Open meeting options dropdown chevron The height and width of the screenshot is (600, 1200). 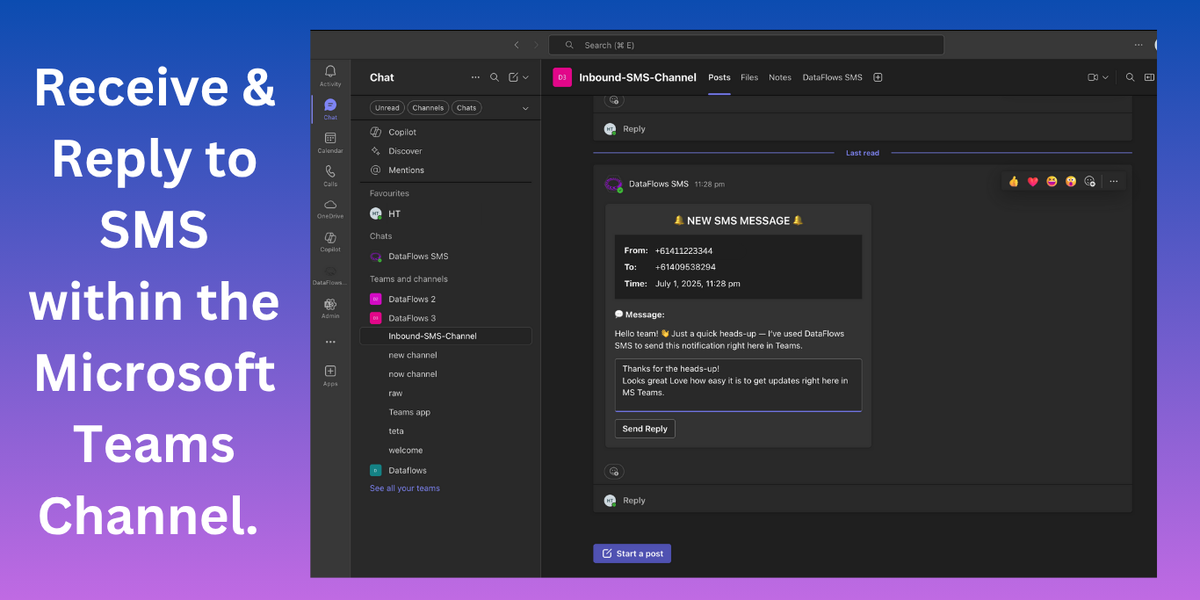click(x=1105, y=77)
